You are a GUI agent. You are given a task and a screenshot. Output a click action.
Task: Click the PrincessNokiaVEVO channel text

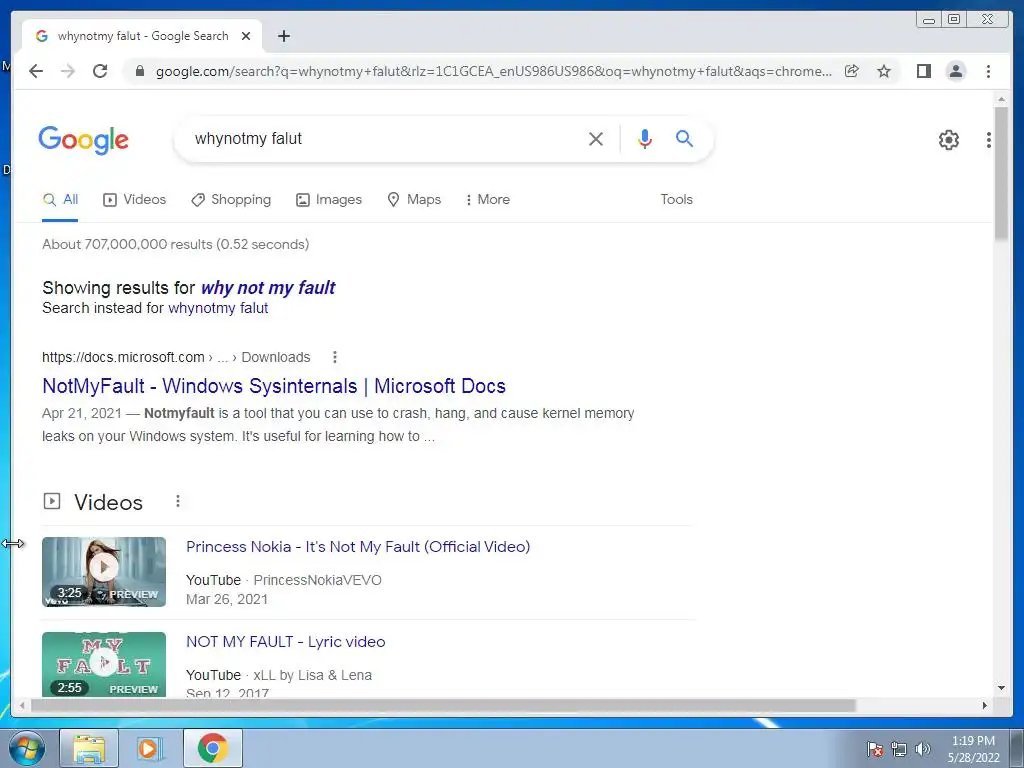click(317, 580)
